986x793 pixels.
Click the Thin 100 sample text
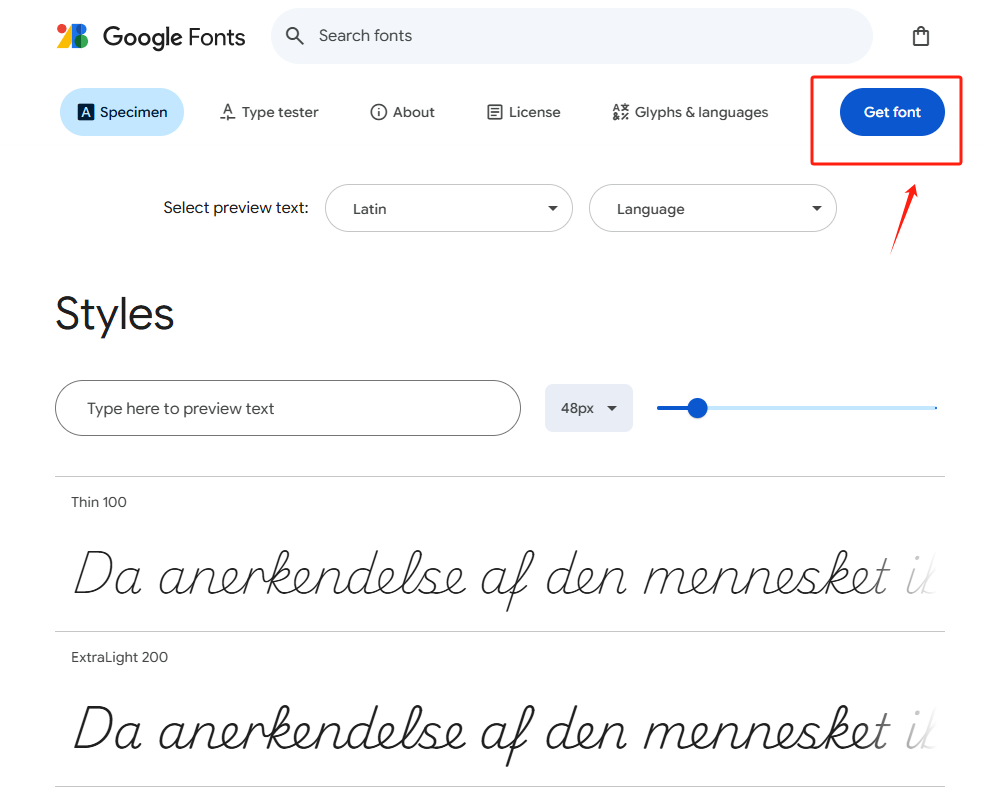[480, 578]
